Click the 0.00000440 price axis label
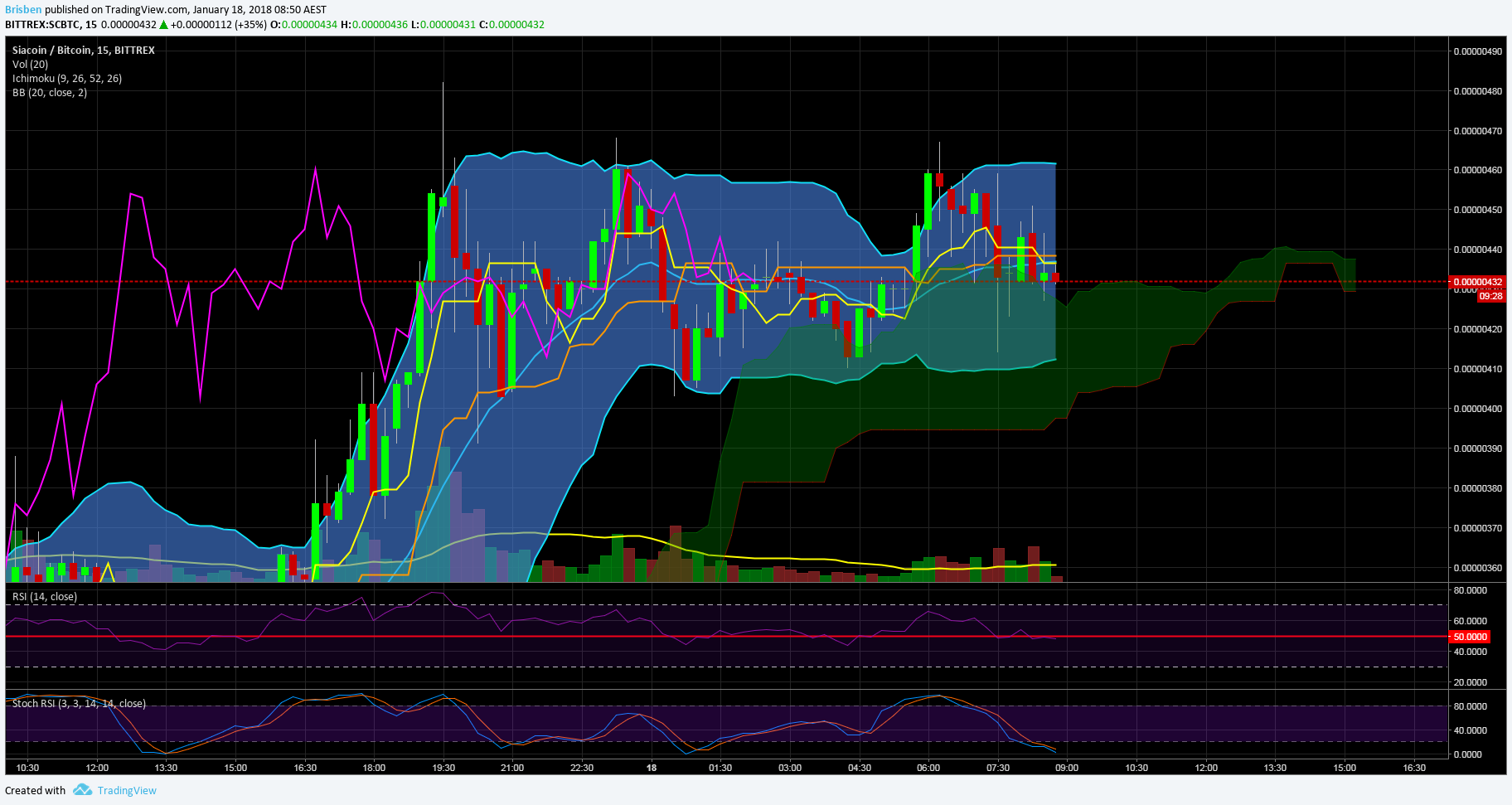 point(1478,250)
